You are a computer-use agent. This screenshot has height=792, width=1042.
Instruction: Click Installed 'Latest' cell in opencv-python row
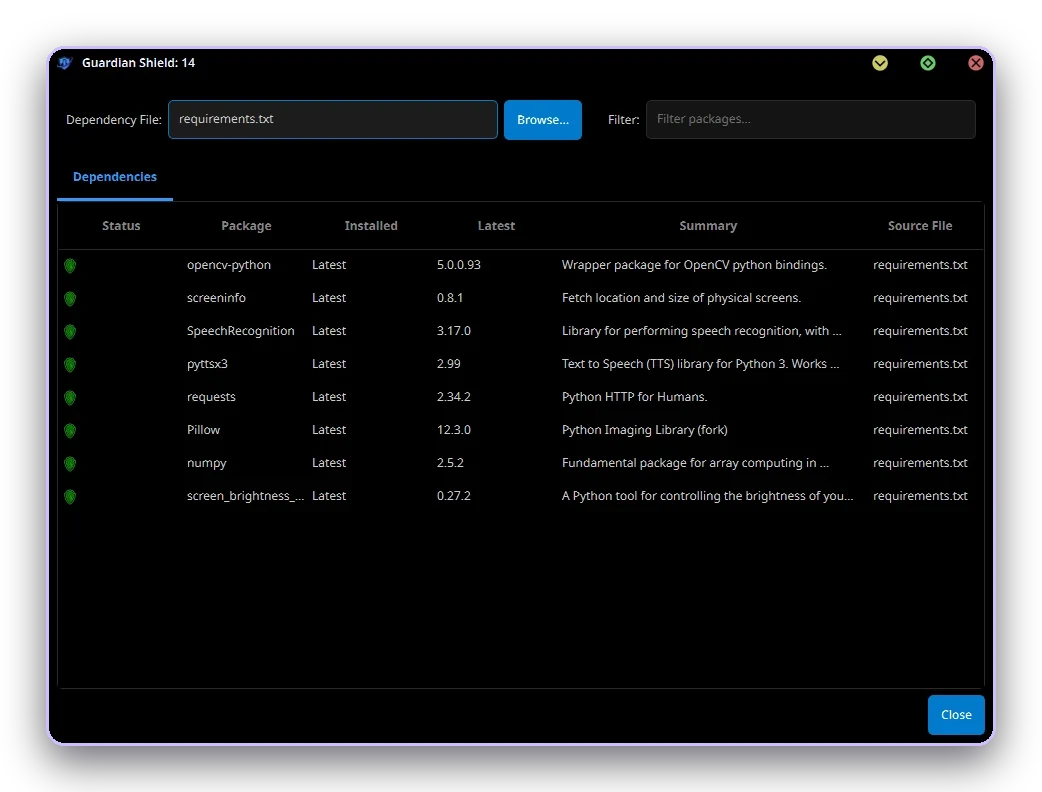click(x=329, y=264)
